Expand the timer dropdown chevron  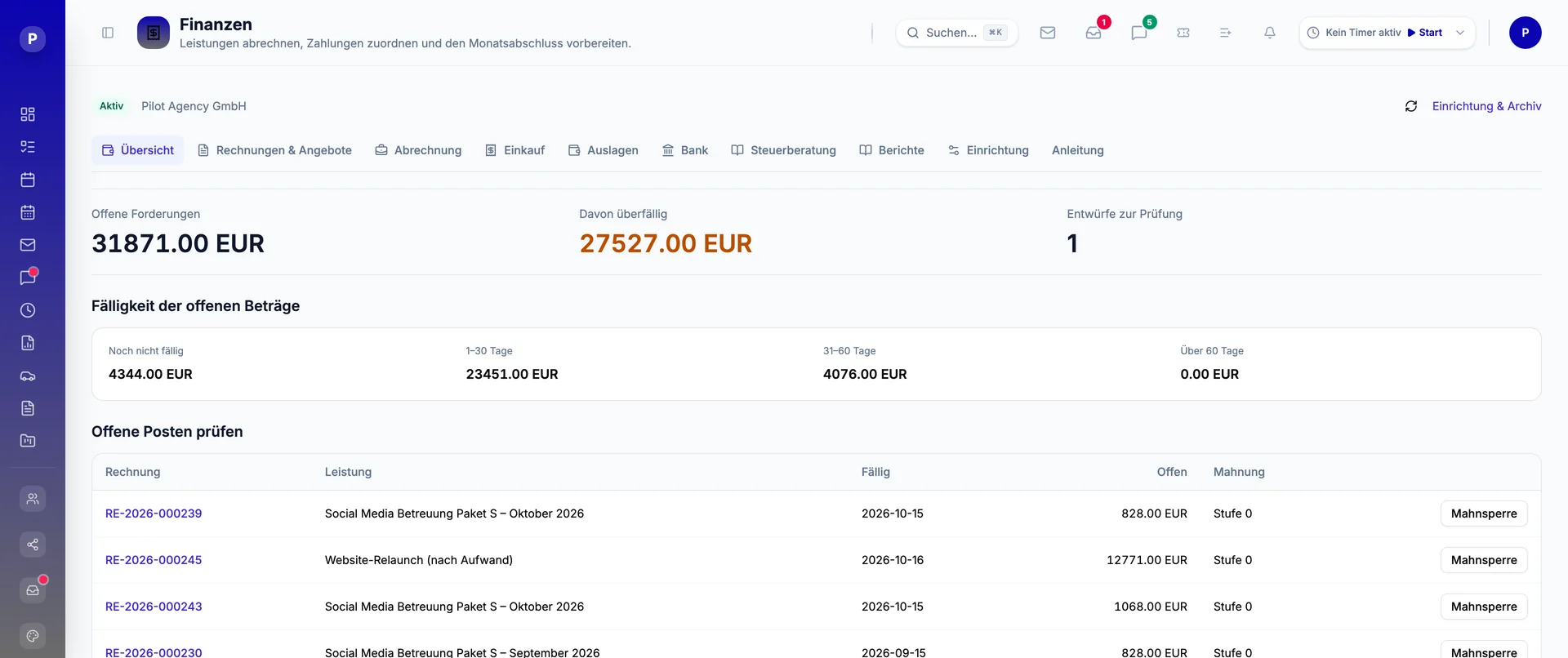click(1460, 33)
